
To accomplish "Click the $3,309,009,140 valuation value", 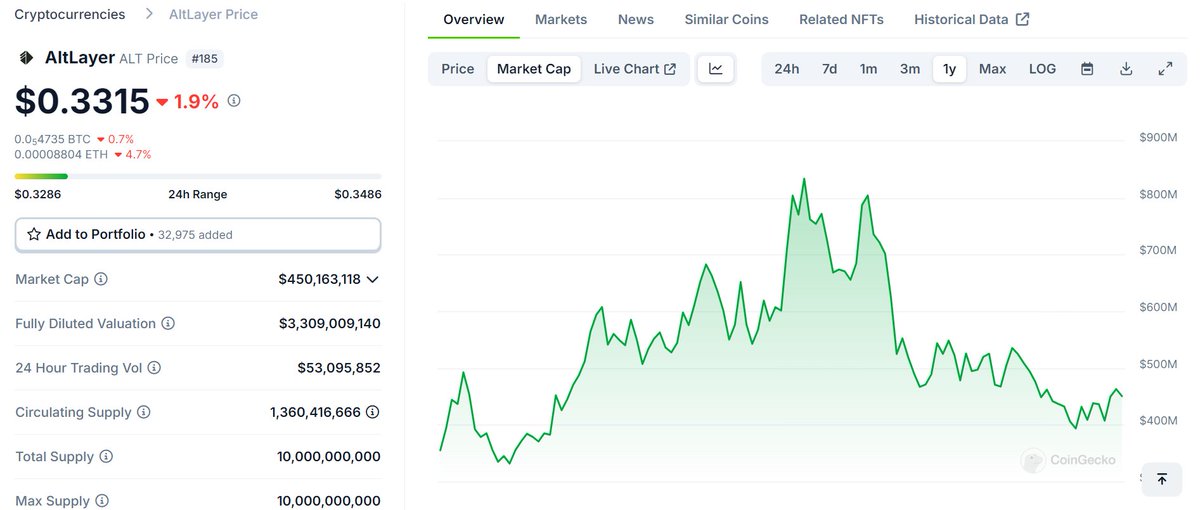I will [x=330, y=324].
